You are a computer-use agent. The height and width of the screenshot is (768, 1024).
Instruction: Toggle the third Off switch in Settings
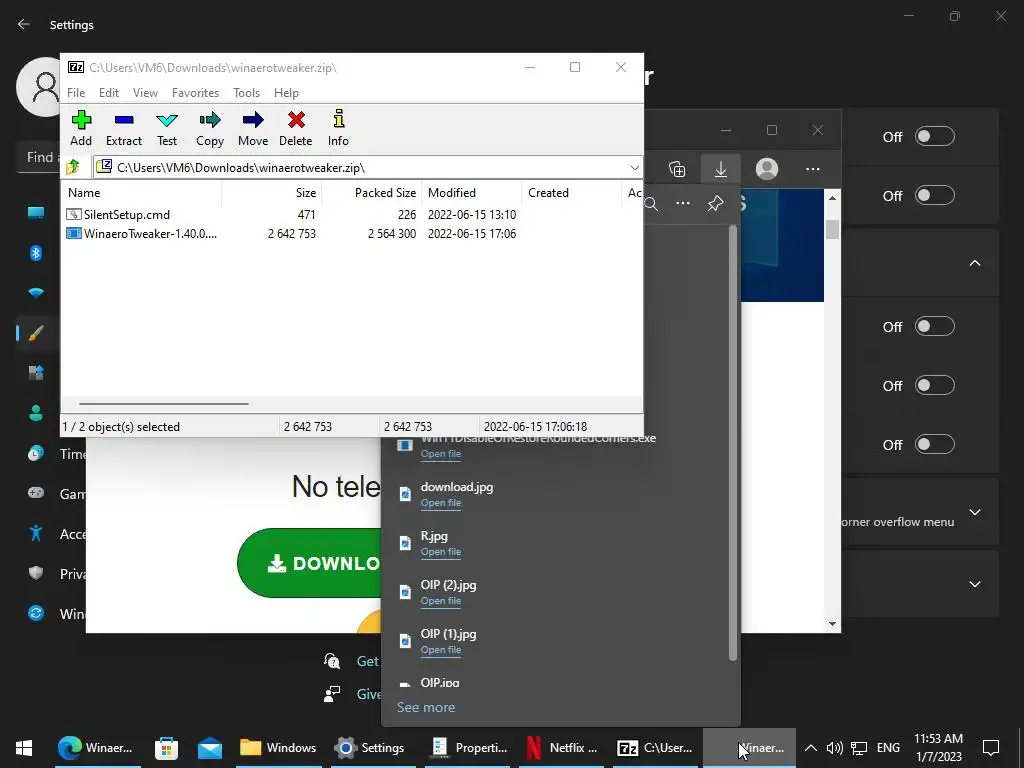tap(935, 327)
